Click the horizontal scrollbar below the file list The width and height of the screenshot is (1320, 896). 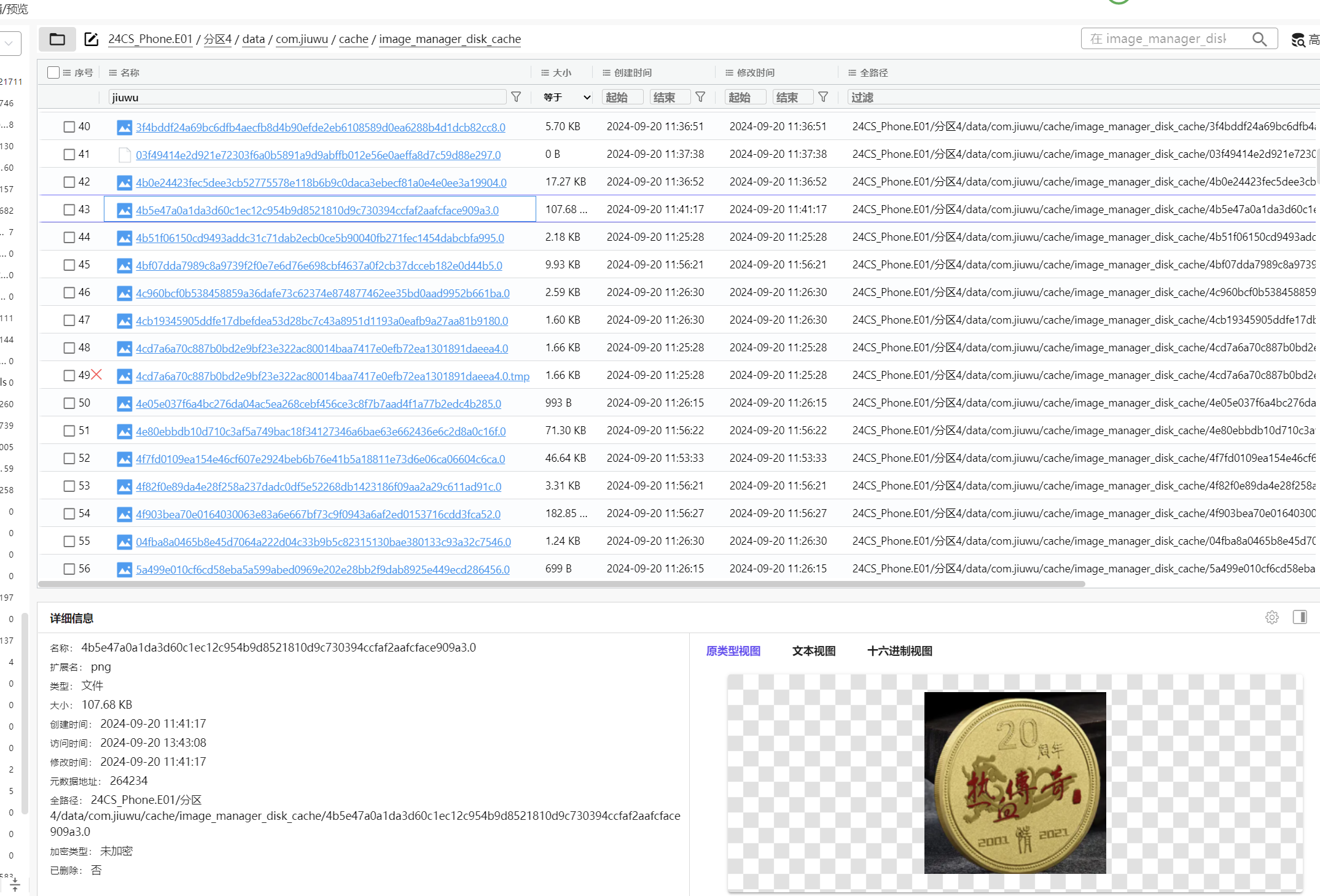(x=561, y=584)
